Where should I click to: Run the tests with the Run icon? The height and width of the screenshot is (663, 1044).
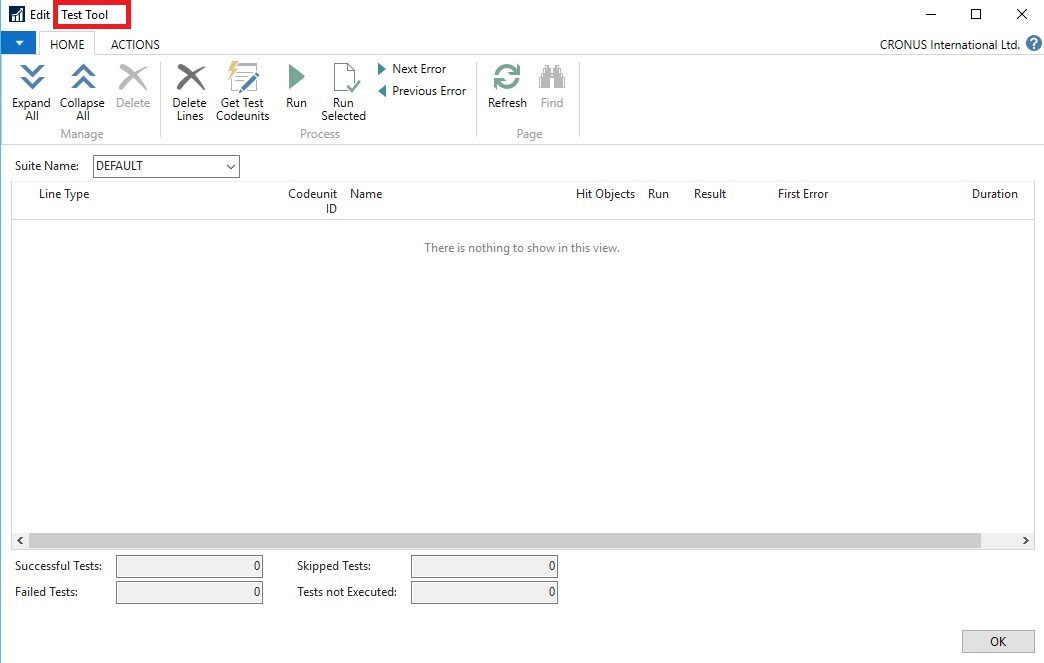point(296,79)
